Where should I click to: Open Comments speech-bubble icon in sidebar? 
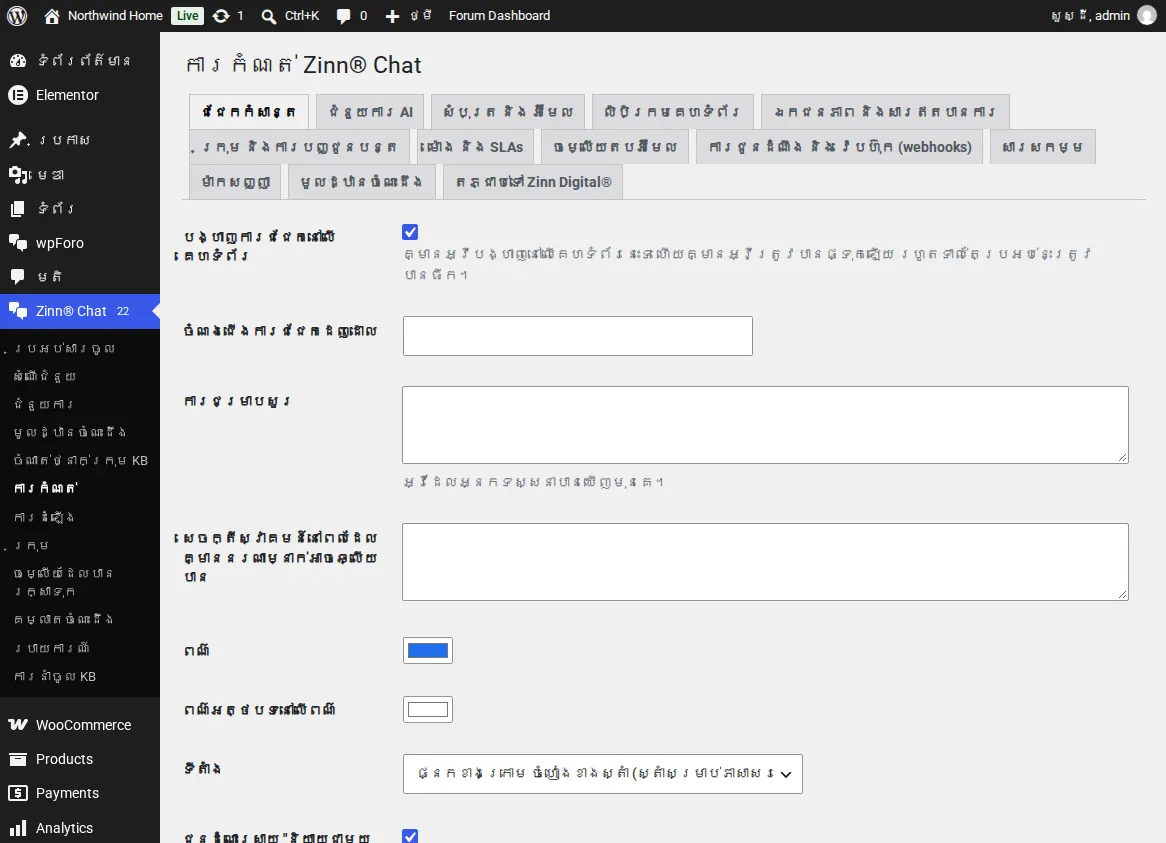tap(18, 277)
